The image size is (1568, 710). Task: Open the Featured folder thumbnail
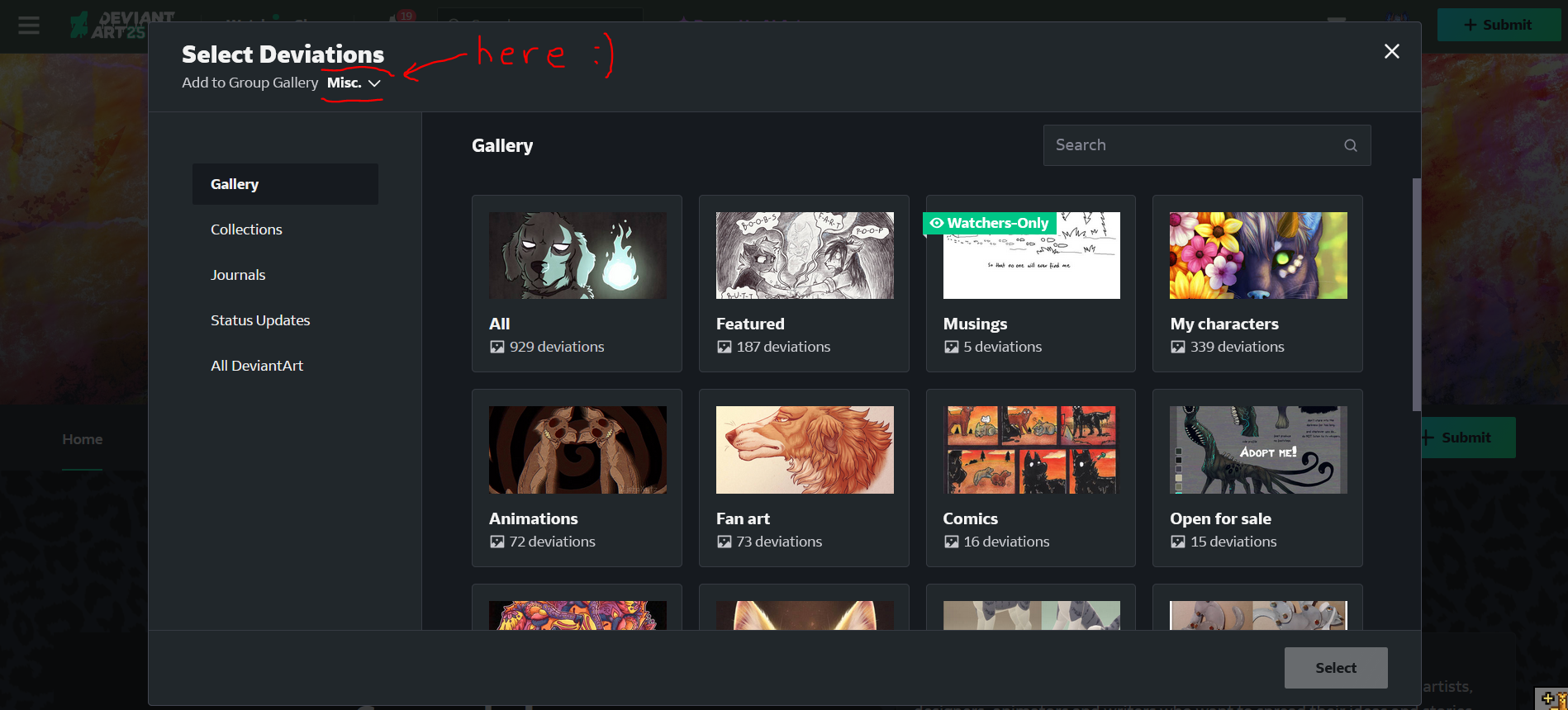[805, 256]
